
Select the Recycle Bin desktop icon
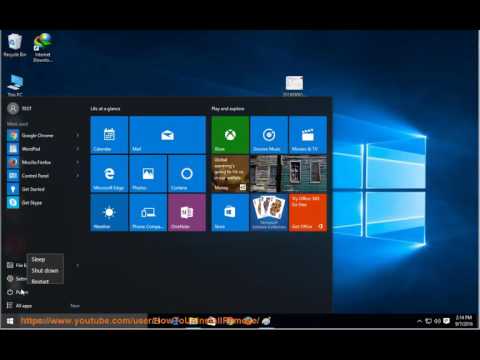[15, 45]
